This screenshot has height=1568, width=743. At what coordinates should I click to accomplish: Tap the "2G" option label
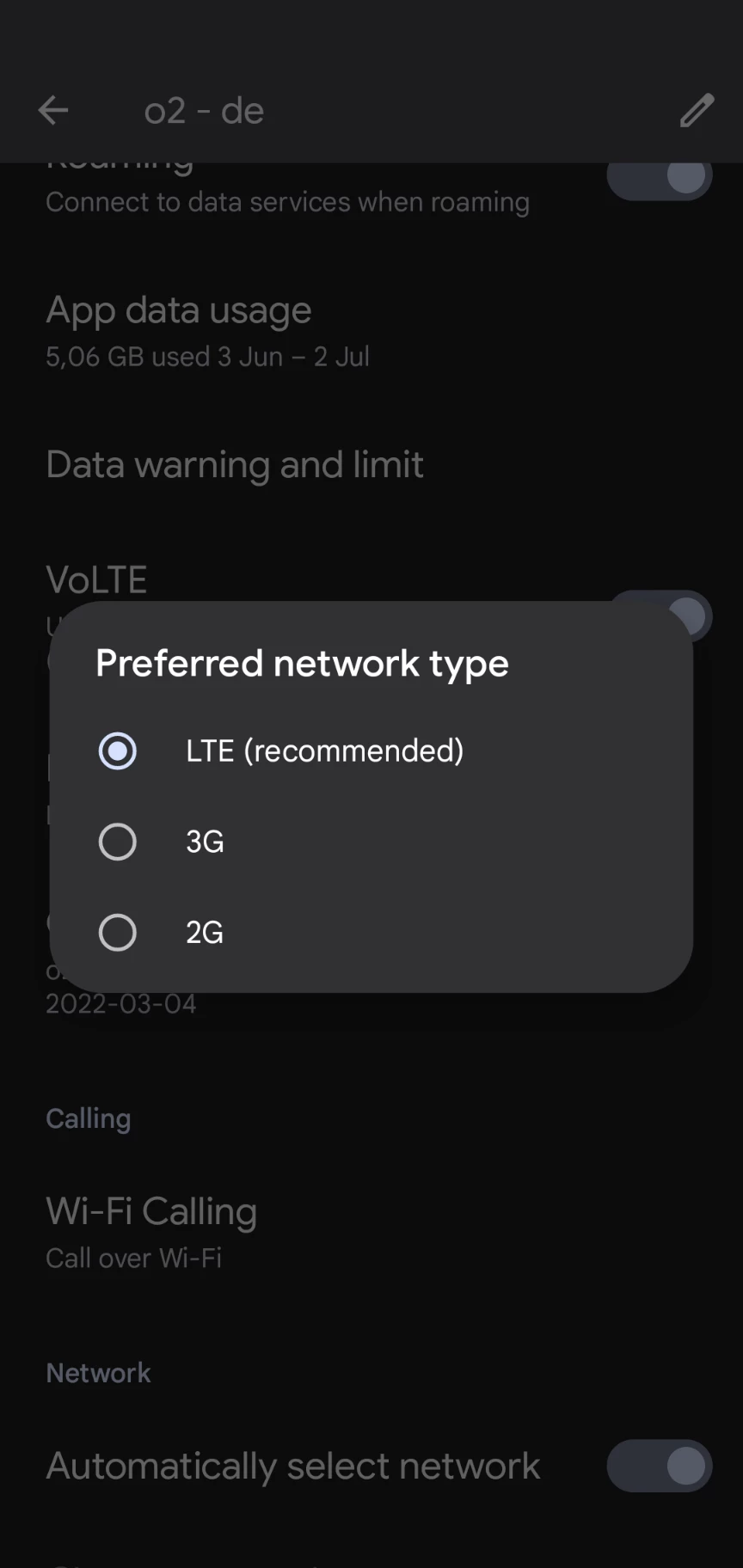[205, 933]
